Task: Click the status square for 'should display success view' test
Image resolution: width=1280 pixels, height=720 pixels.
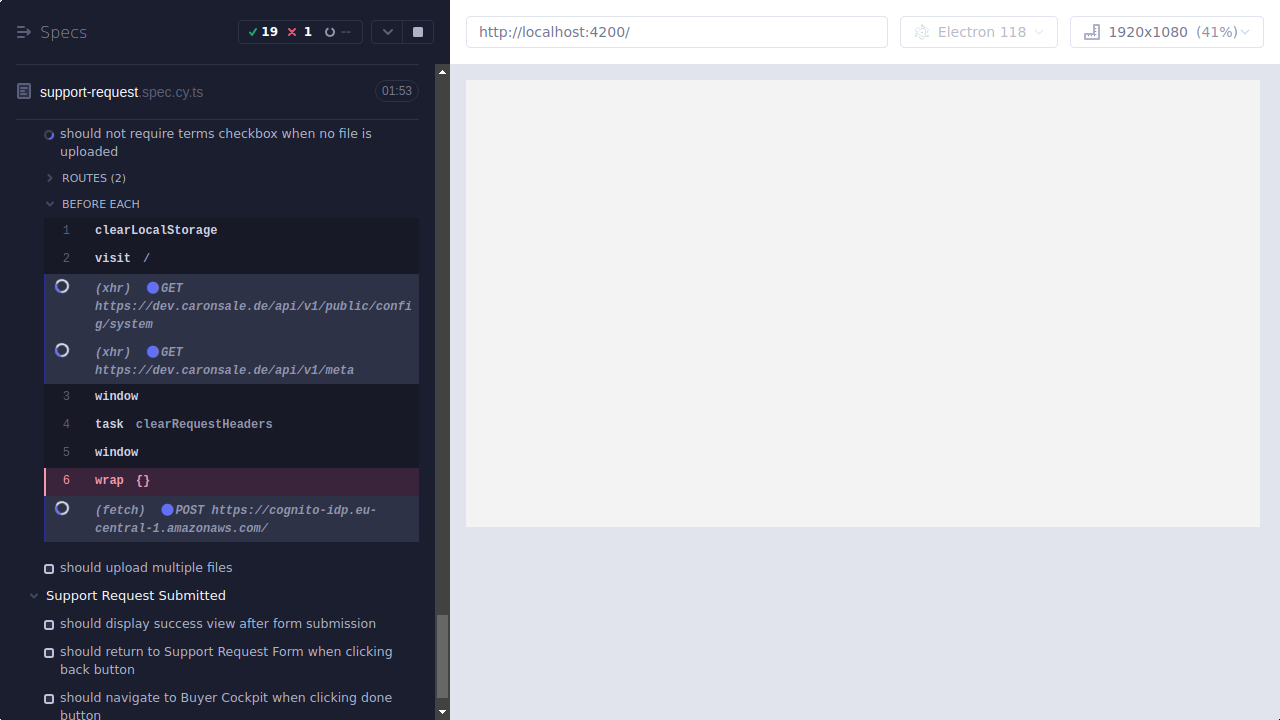Action: 48,624
